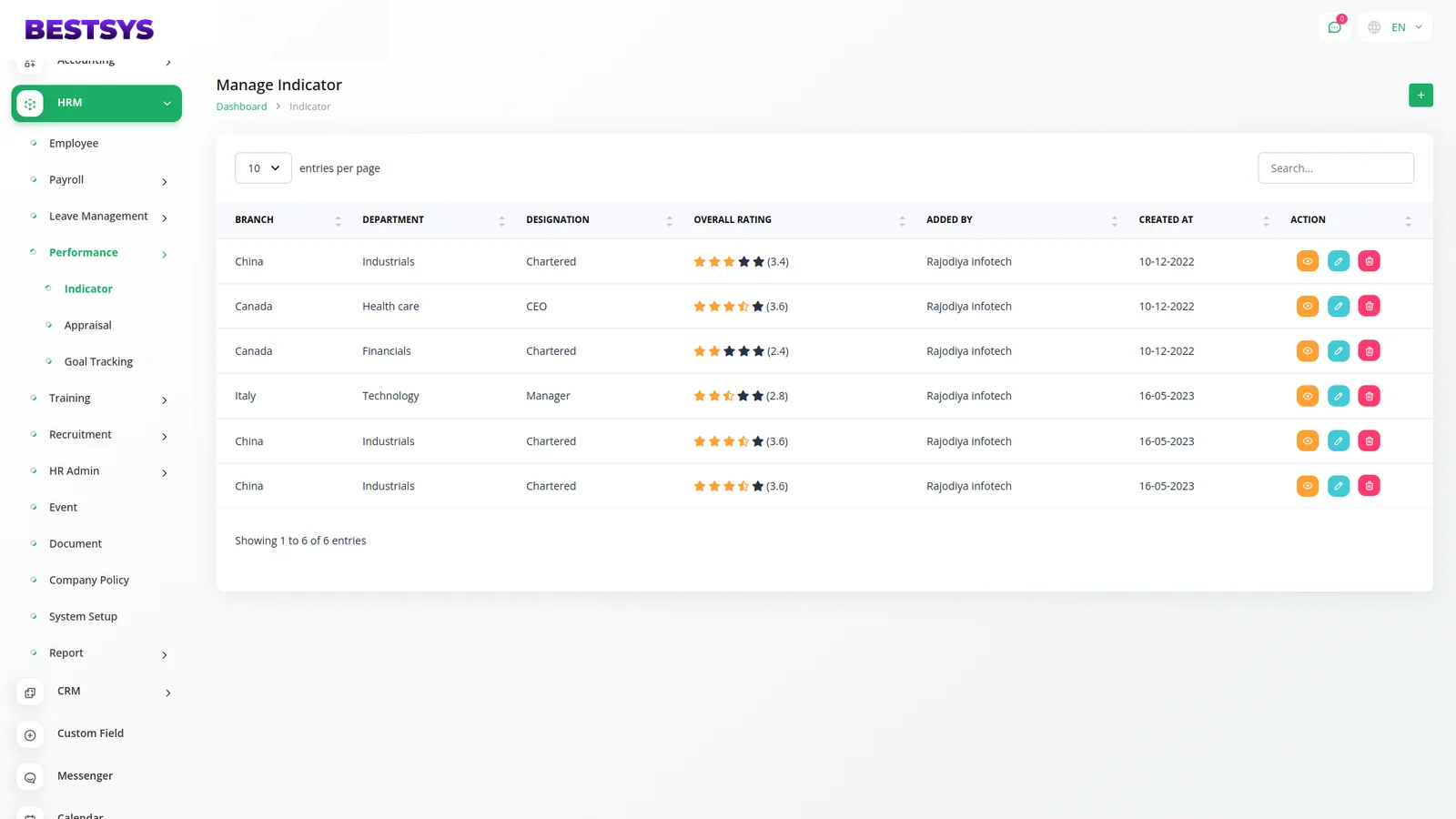Open the Employee page link
Viewport: 1456px width, 819px height.
[74, 144]
